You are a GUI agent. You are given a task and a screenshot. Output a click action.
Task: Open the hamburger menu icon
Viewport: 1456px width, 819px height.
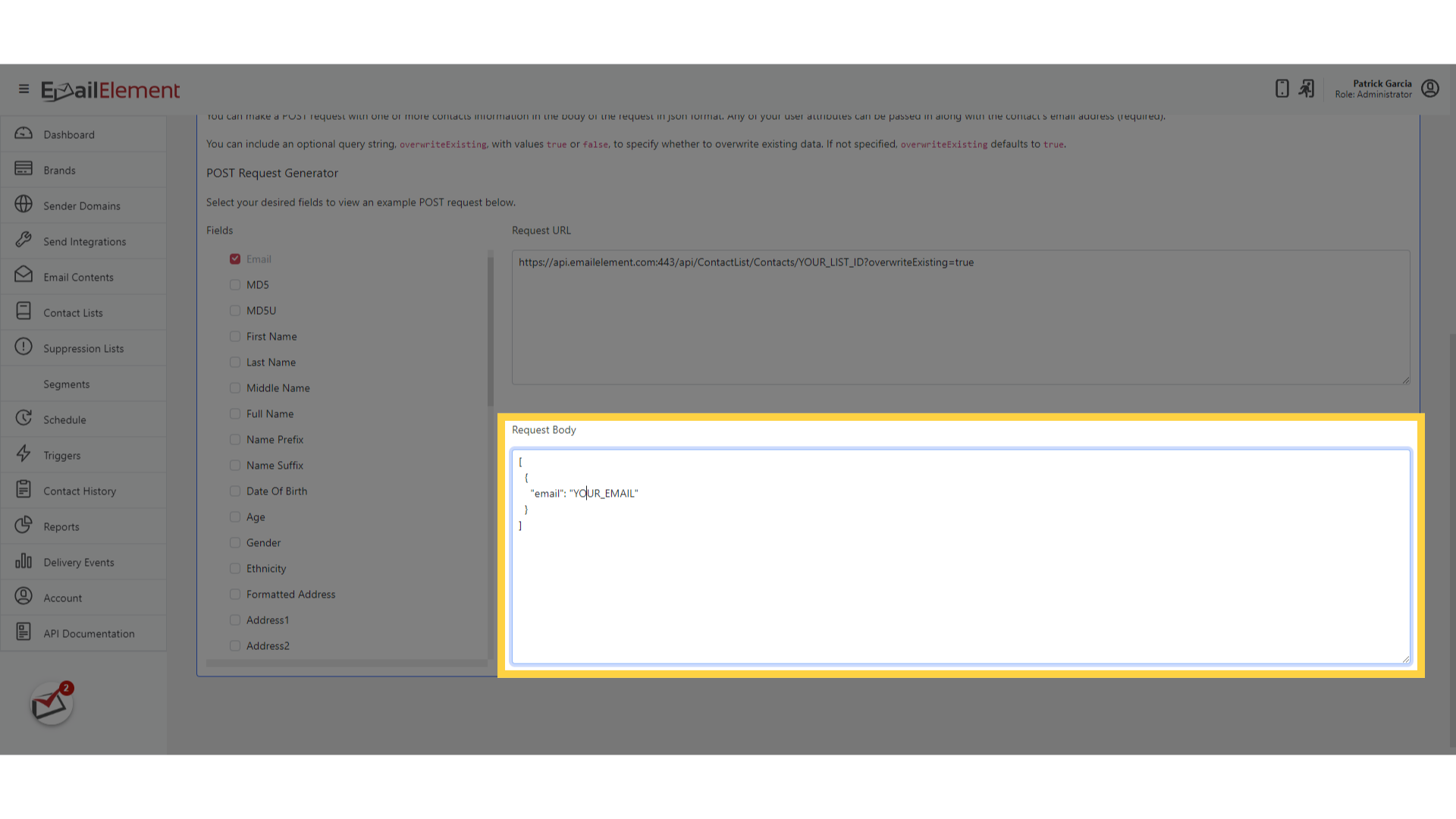tap(24, 89)
